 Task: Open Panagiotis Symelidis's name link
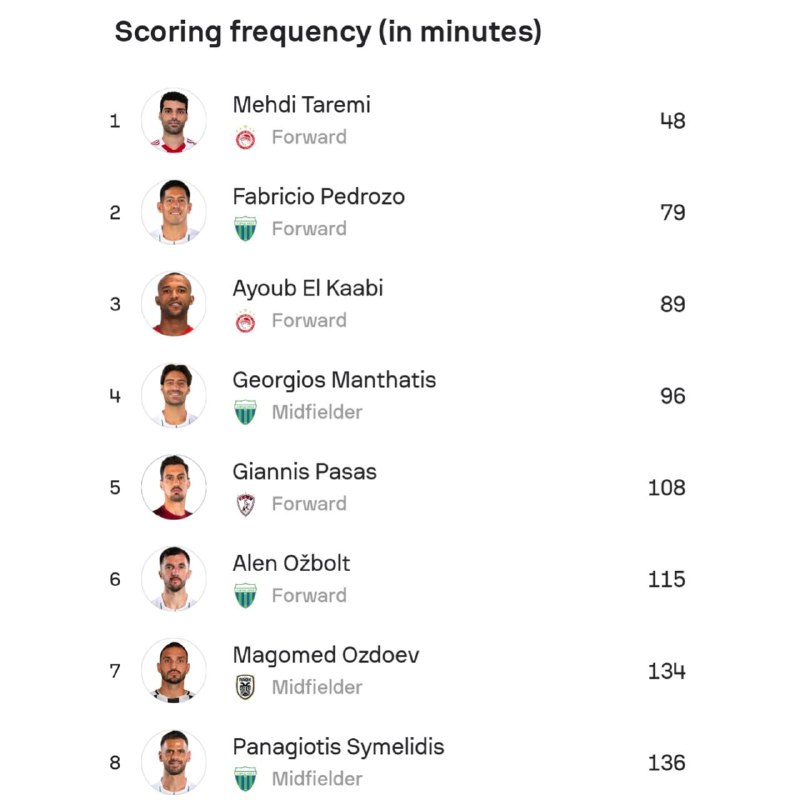[338, 747]
